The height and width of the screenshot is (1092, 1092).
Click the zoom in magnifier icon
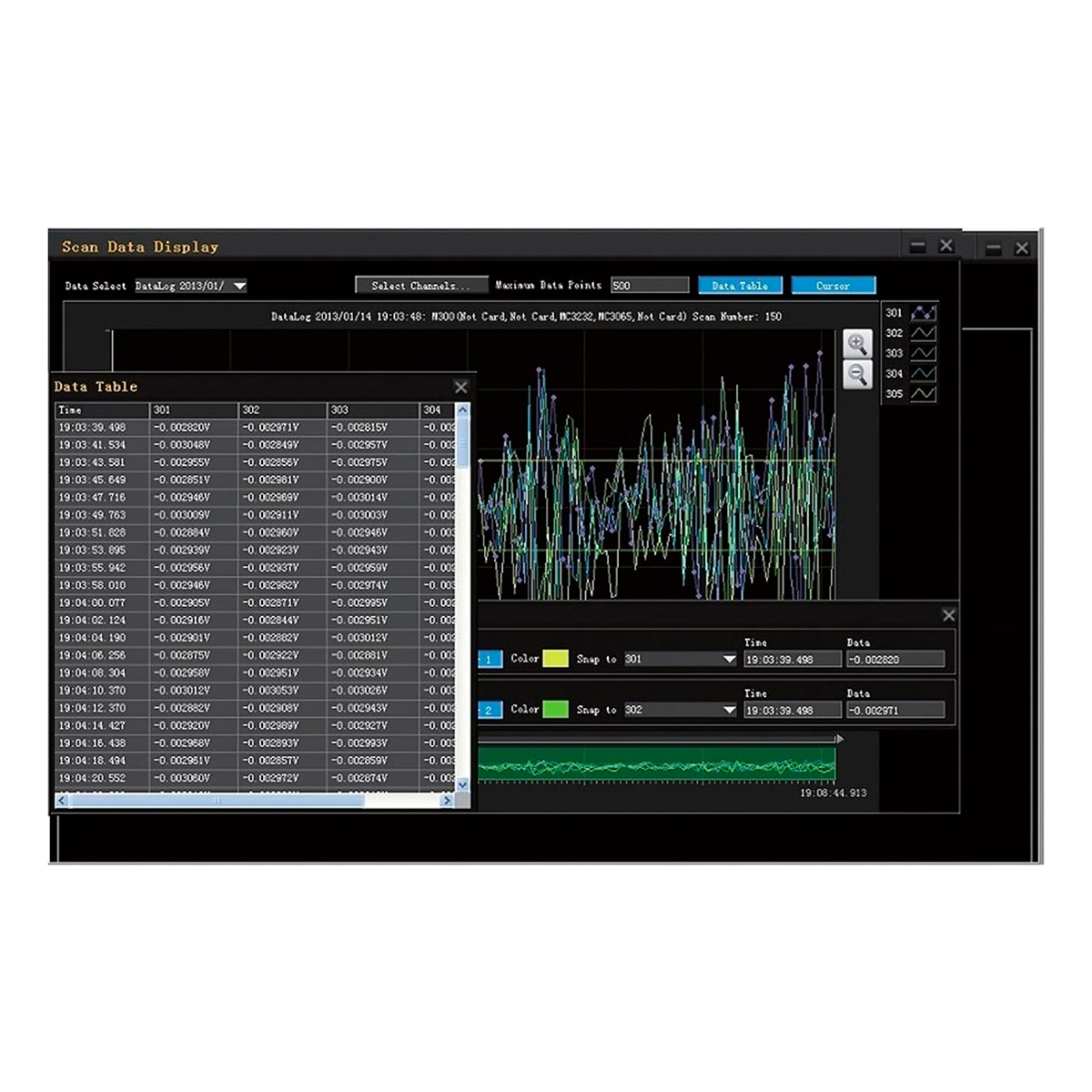point(857,344)
